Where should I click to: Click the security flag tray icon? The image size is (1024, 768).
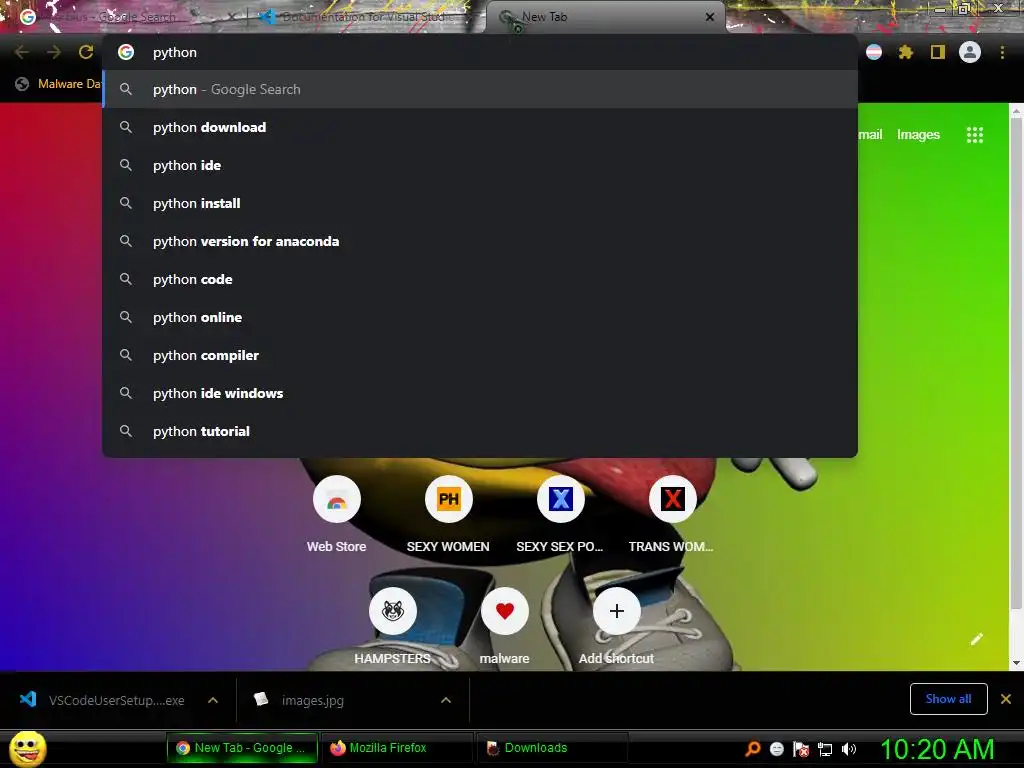pyautogui.click(x=801, y=749)
